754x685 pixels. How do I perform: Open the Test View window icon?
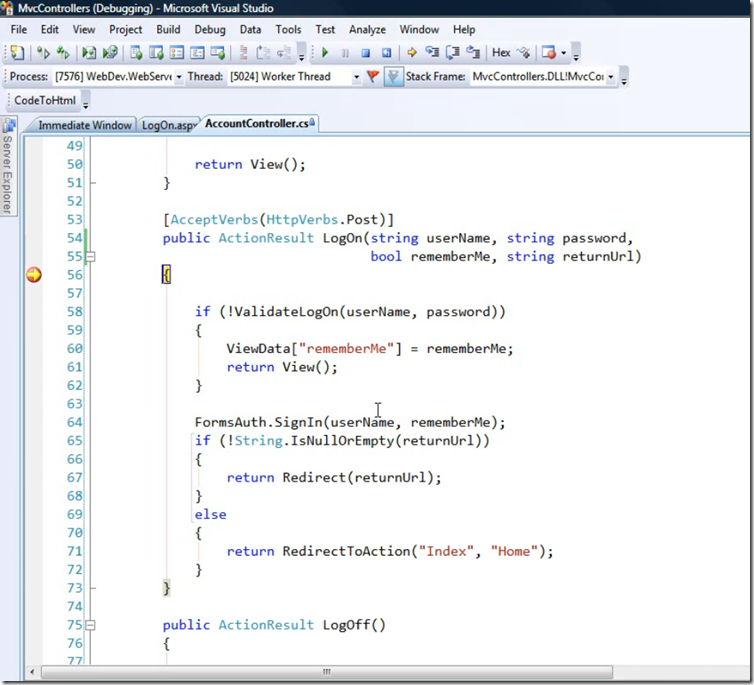[x=136, y=52]
